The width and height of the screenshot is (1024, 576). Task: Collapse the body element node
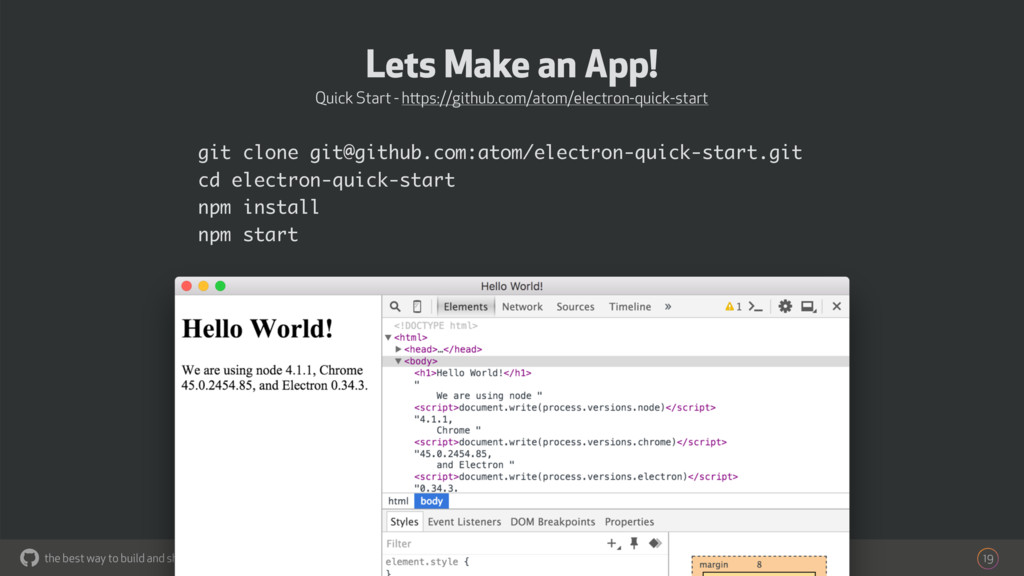click(x=398, y=361)
